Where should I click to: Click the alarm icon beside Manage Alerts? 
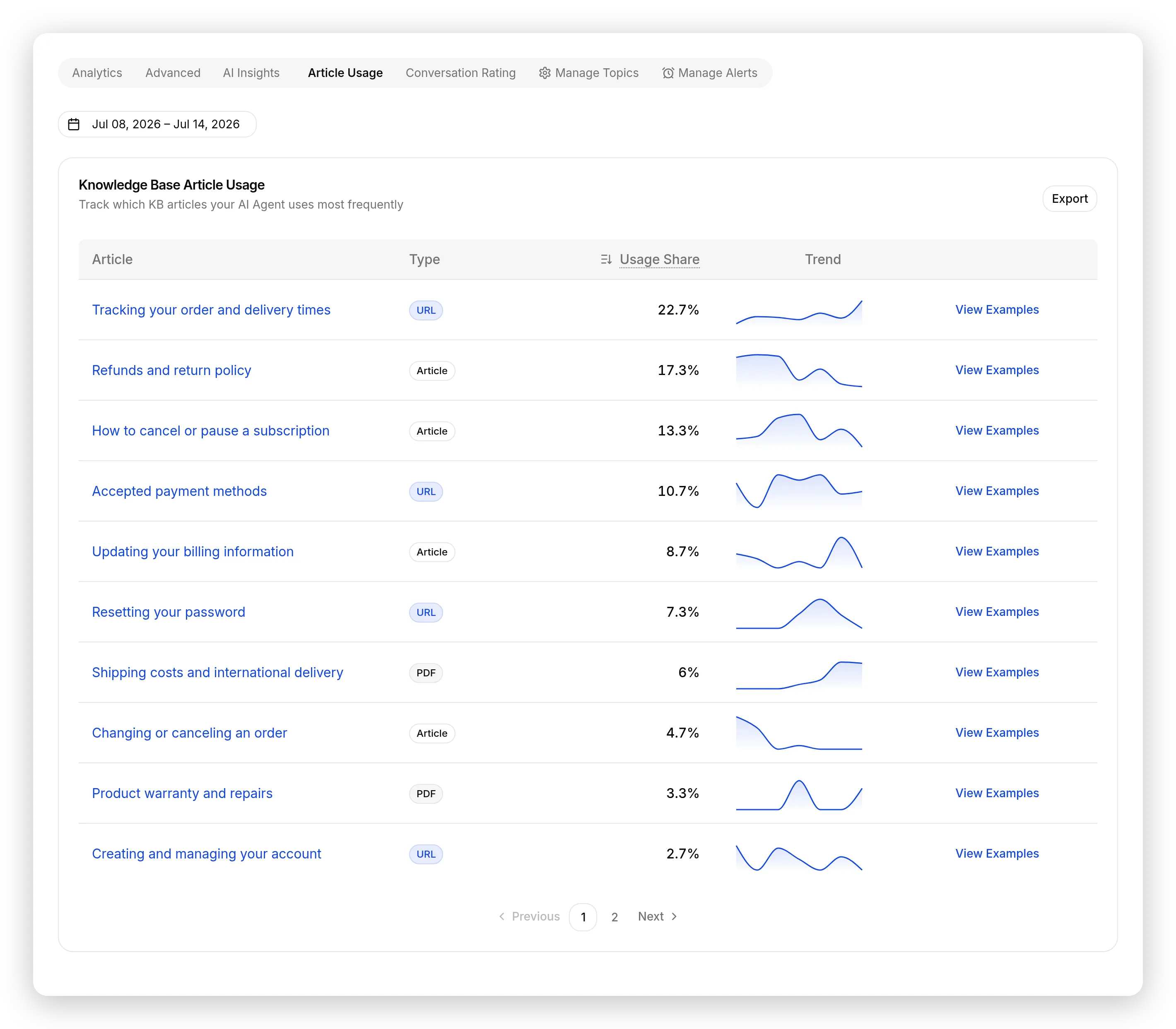[x=668, y=73]
